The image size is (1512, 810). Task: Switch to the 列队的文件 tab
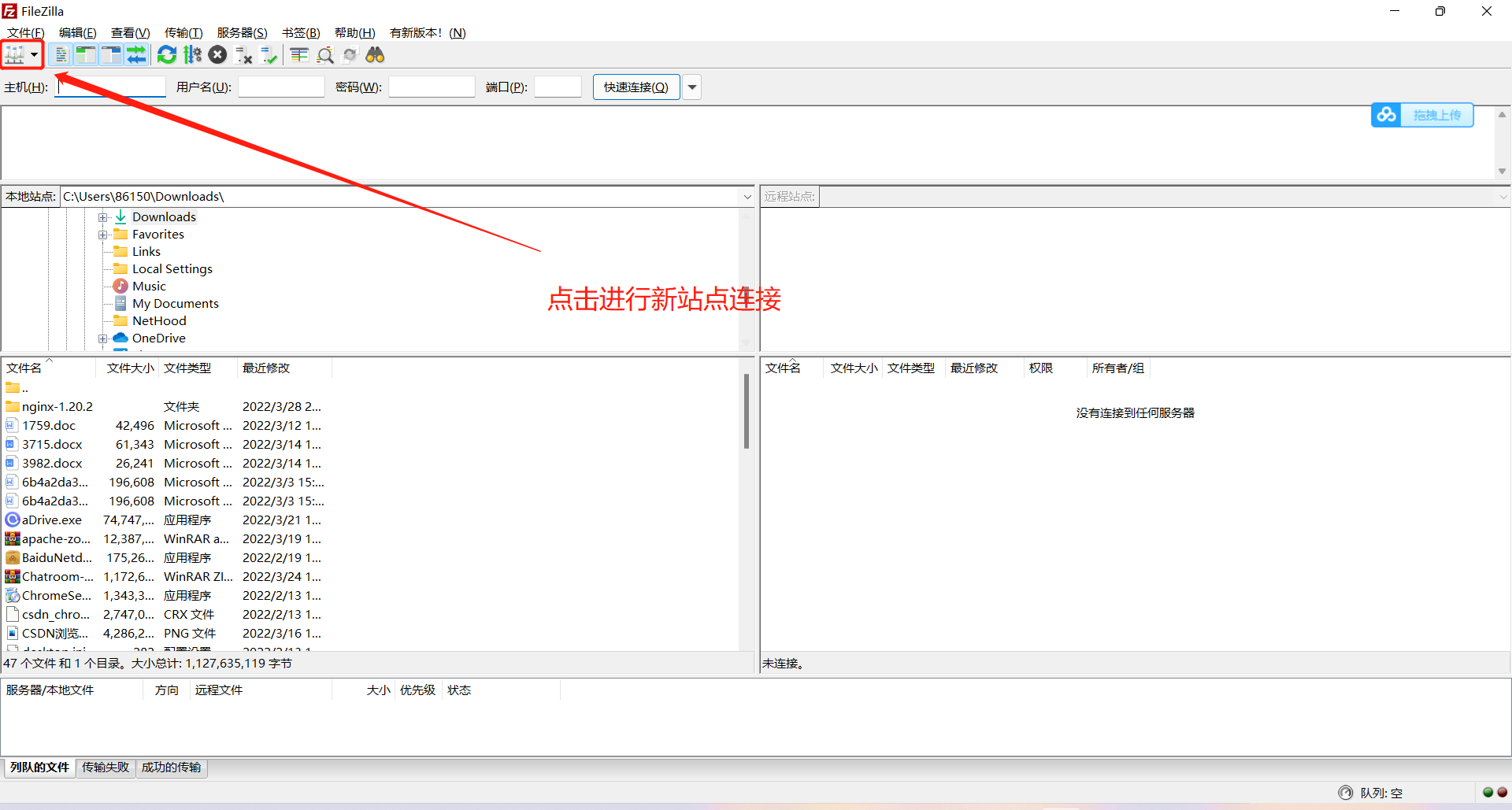click(x=40, y=767)
